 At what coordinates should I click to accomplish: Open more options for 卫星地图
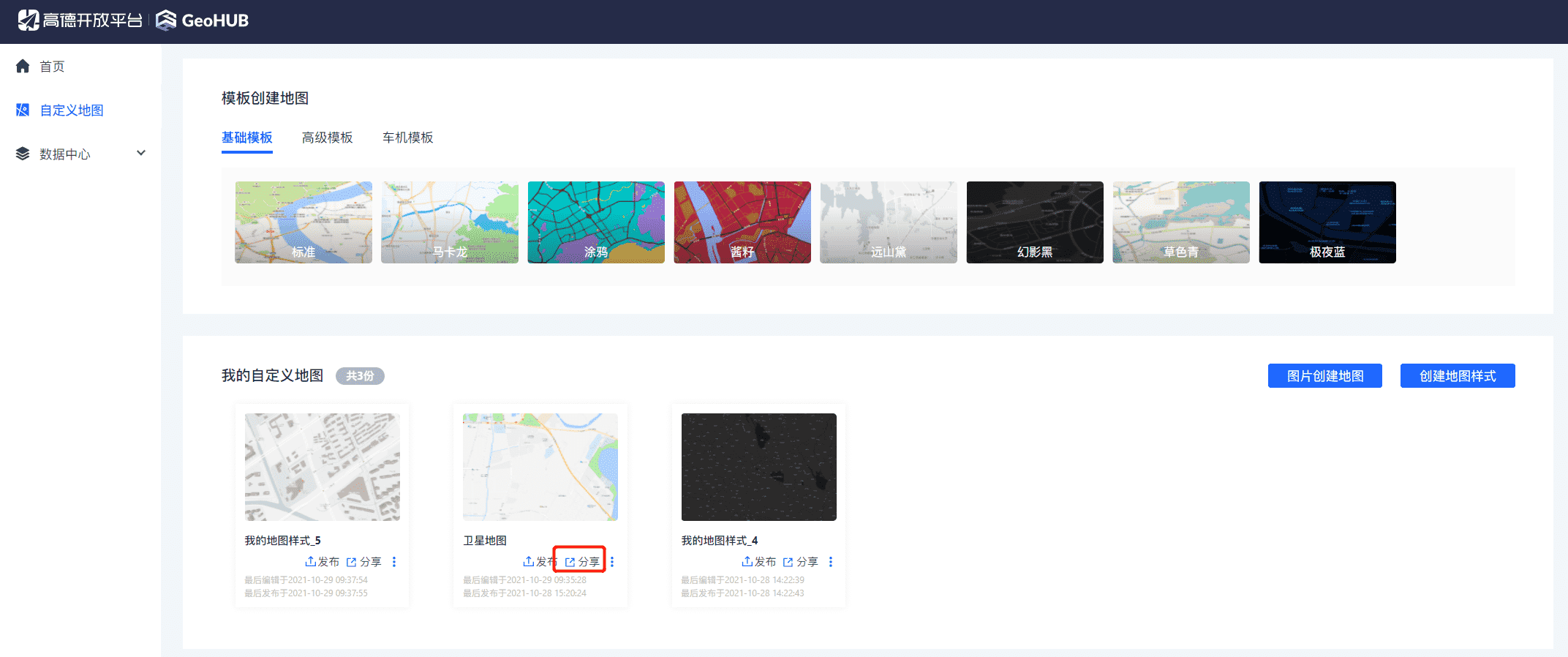click(x=612, y=562)
